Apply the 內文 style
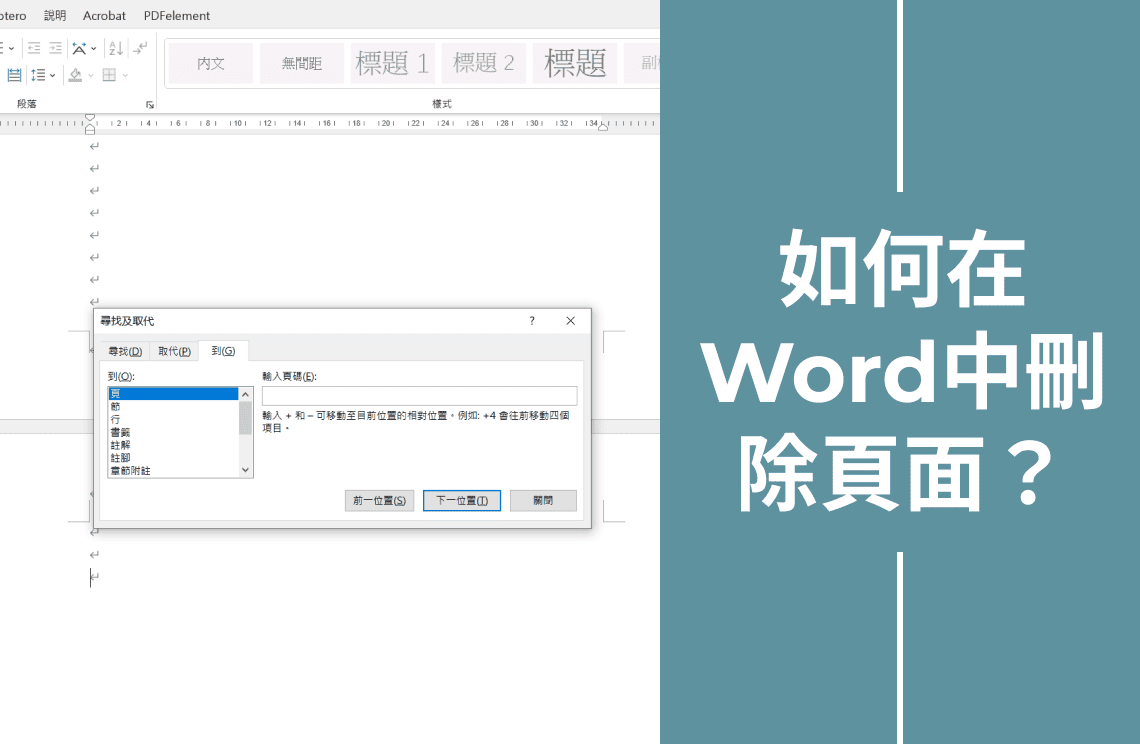This screenshot has height=744, width=1140. (x=211, y=63)
